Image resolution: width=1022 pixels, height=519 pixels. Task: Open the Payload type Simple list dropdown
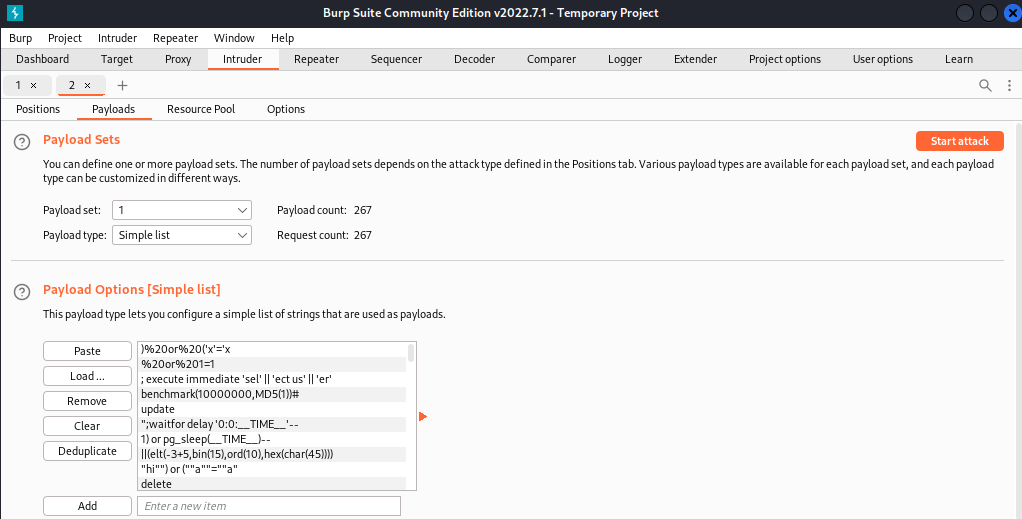[x=182, y=235]
